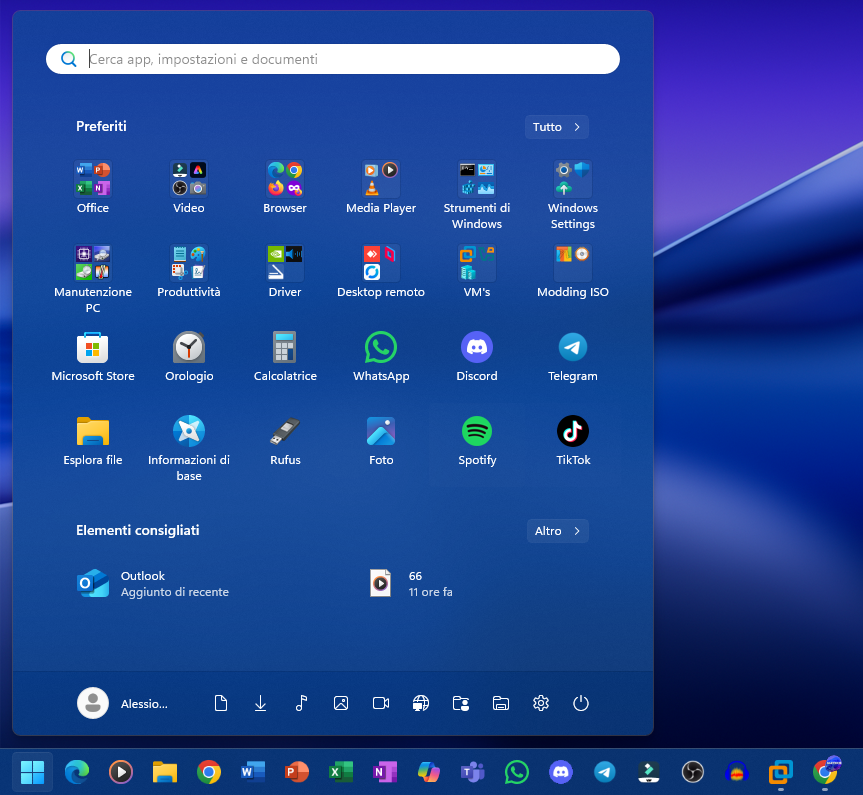Viewport: 863px width, 795px height.
Task: Open Microsoft Teams from the taskbar
Action: click(x=473, y=772)
